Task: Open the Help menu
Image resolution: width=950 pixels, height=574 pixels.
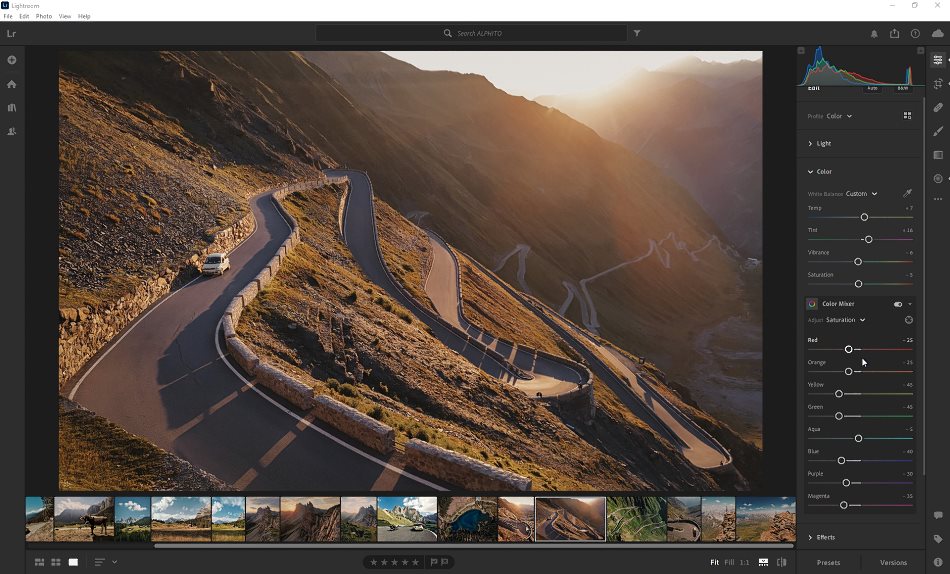Action: [x=84, y=16]
